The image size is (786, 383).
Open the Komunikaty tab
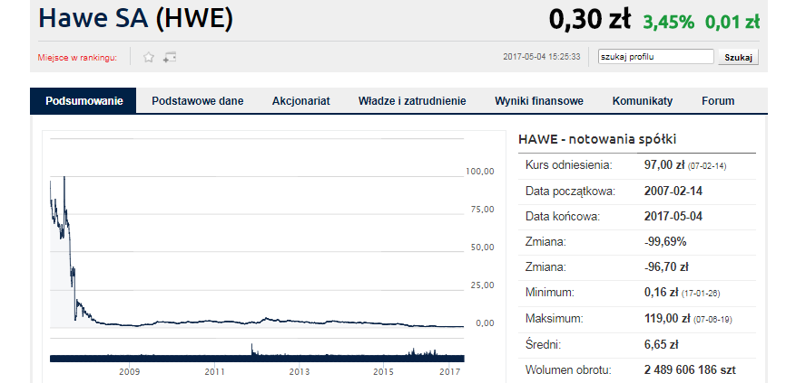(642, 101)
